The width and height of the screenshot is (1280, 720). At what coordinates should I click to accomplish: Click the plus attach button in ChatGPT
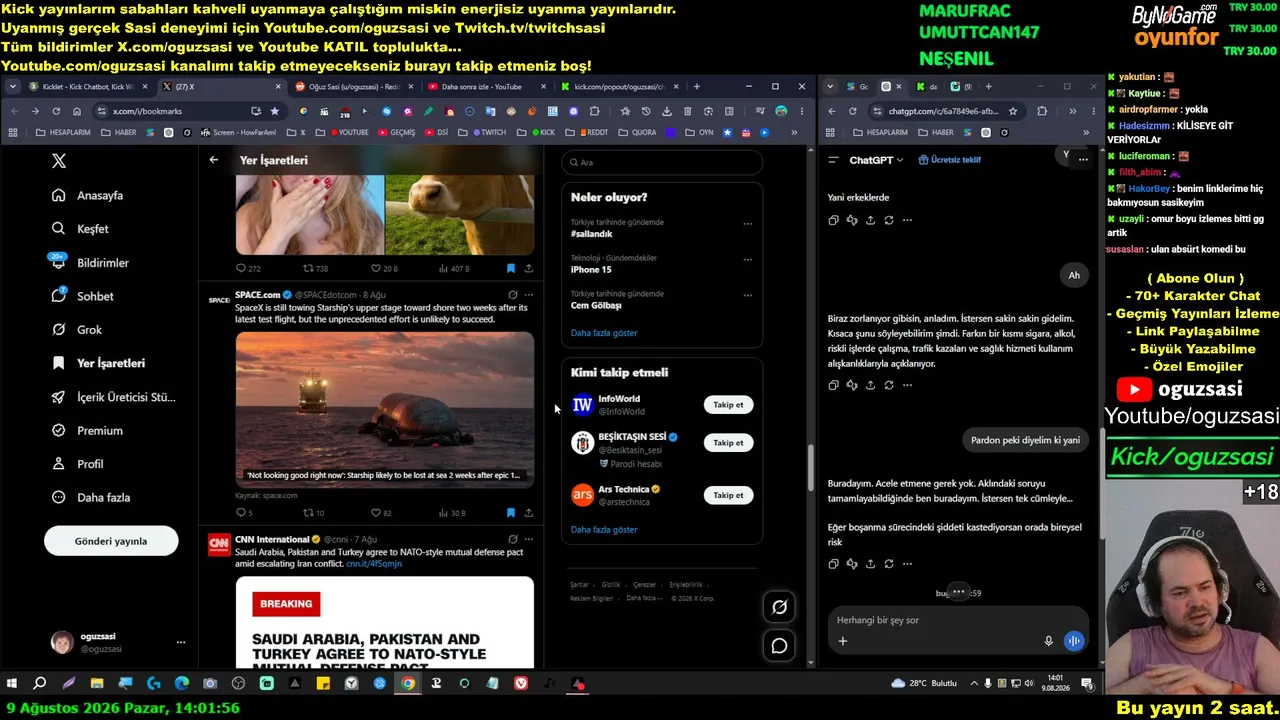tap(843, 641)
